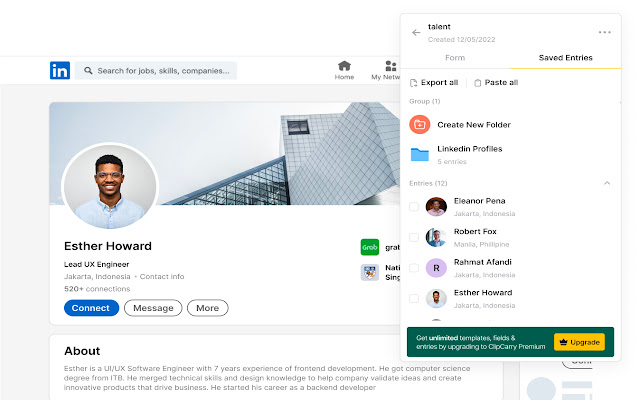Image resolution: width=640 pixels, height=400 pixels.
Task: Open the LinkedIn Home icon
Action: coord(344,66)
